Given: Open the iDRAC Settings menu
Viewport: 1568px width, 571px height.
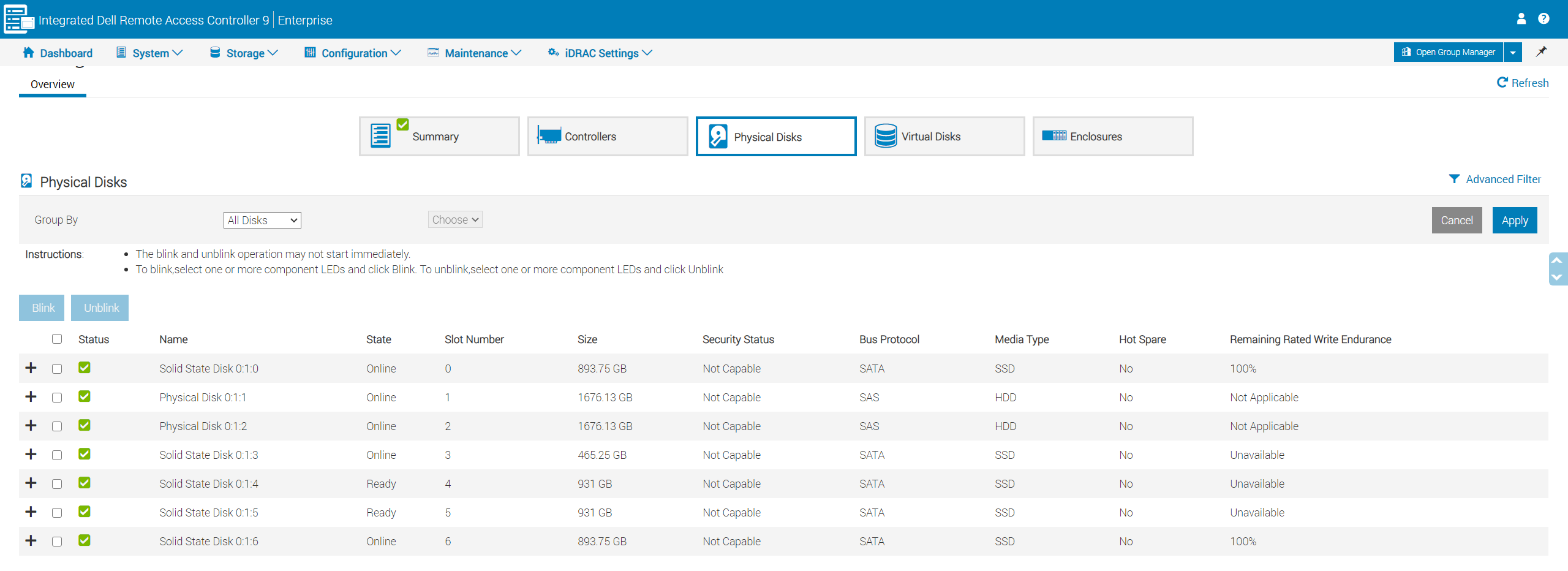Looking at the screenshot, I should pos(600,53).
